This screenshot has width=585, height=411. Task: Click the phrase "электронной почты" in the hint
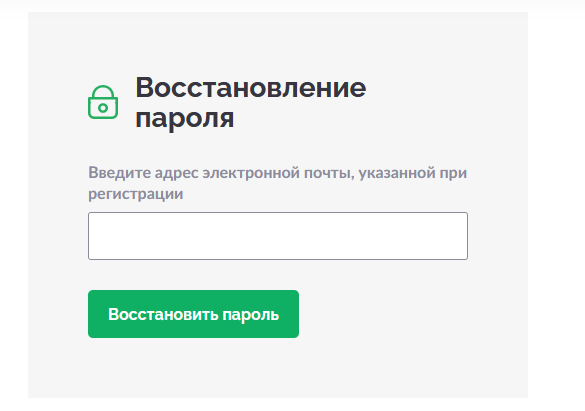278,173
